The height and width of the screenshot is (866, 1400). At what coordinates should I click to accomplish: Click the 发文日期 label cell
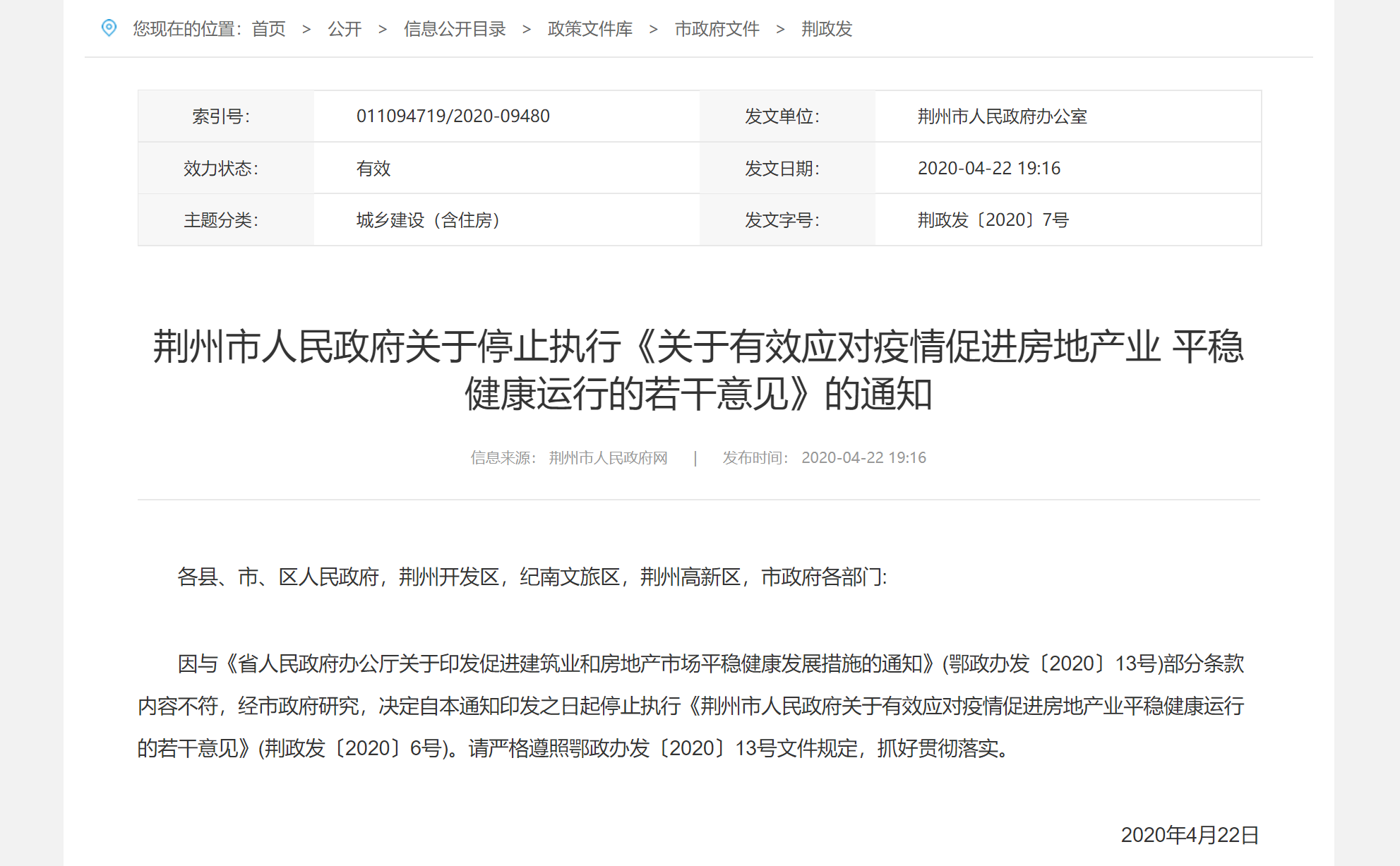coord(787,168)
